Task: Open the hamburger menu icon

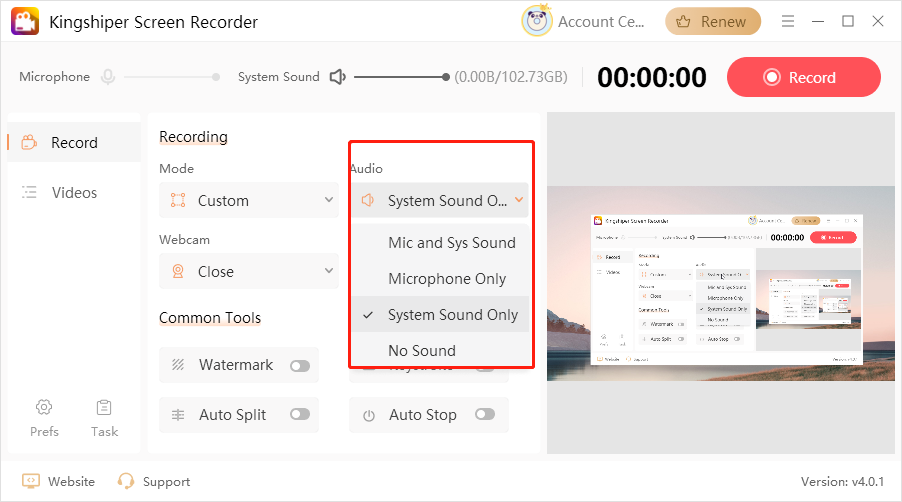Action: tap(788, 21)
